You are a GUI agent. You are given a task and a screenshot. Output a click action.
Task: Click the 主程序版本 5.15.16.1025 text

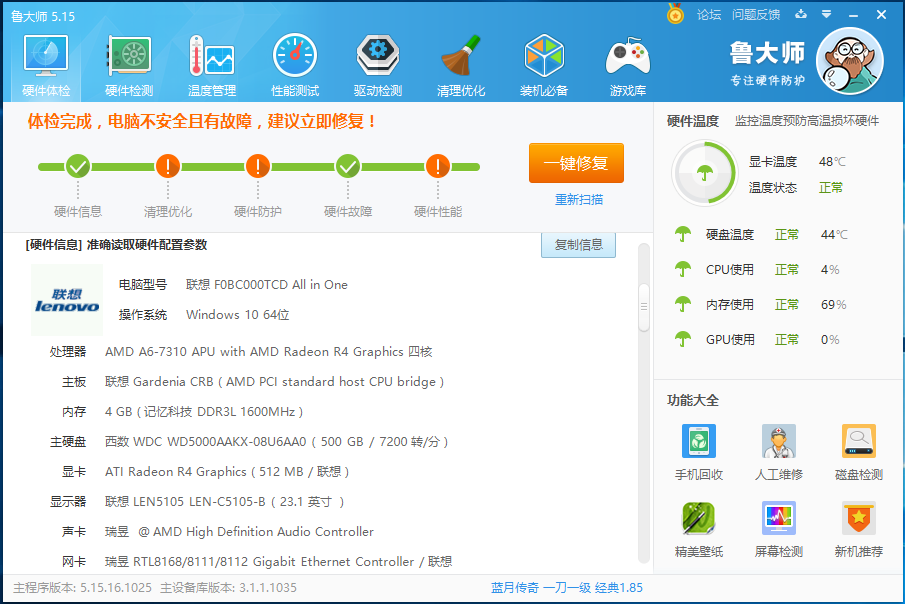(83, 588)
